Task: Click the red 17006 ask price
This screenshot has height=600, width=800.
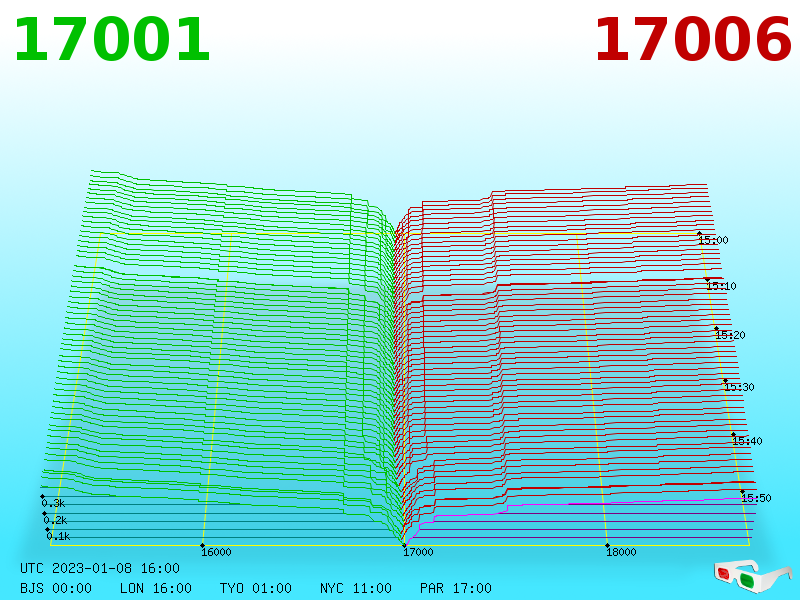Action: pyautogui.click(x=693, y=40)
